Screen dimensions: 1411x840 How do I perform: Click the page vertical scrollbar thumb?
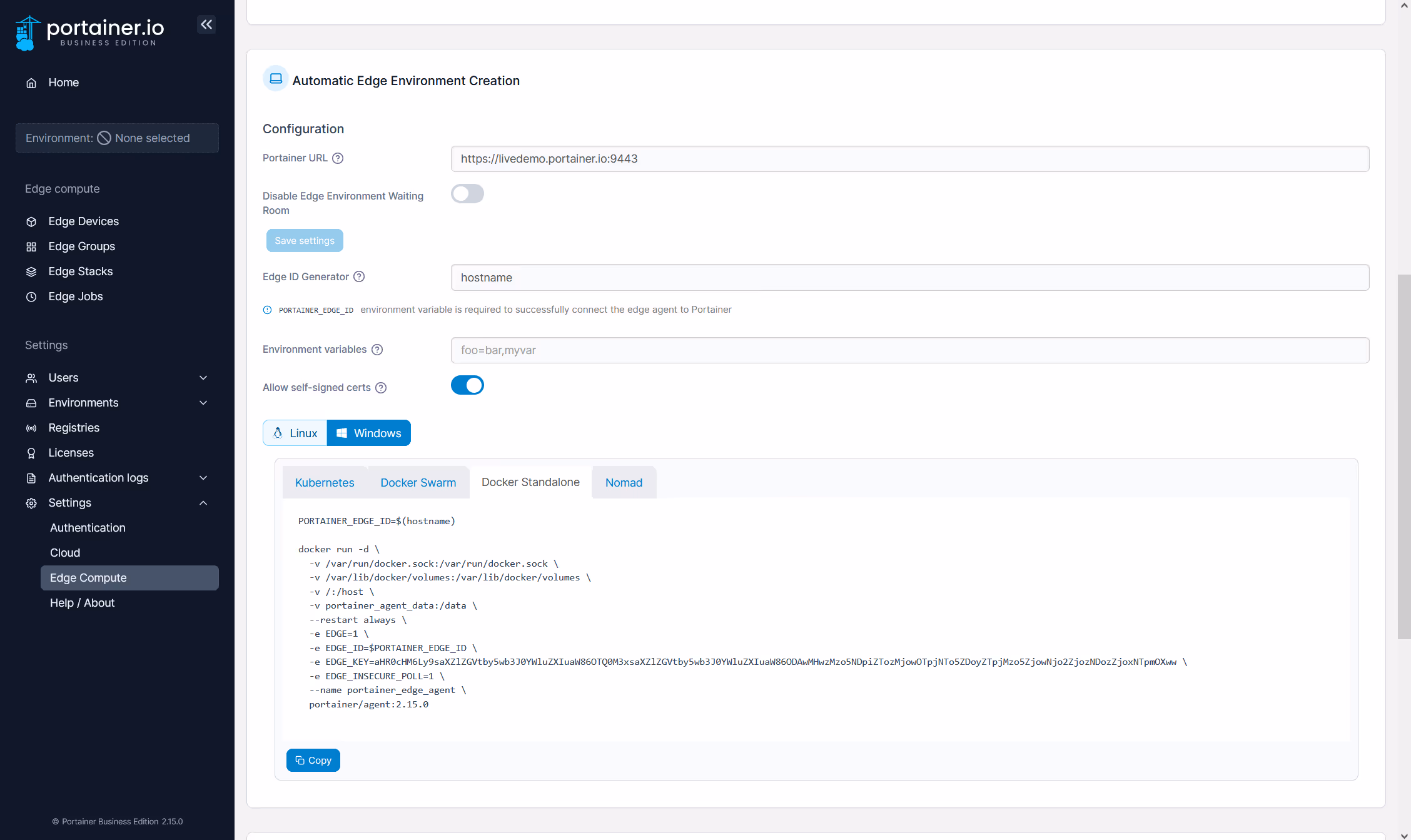click(1404, 457)
